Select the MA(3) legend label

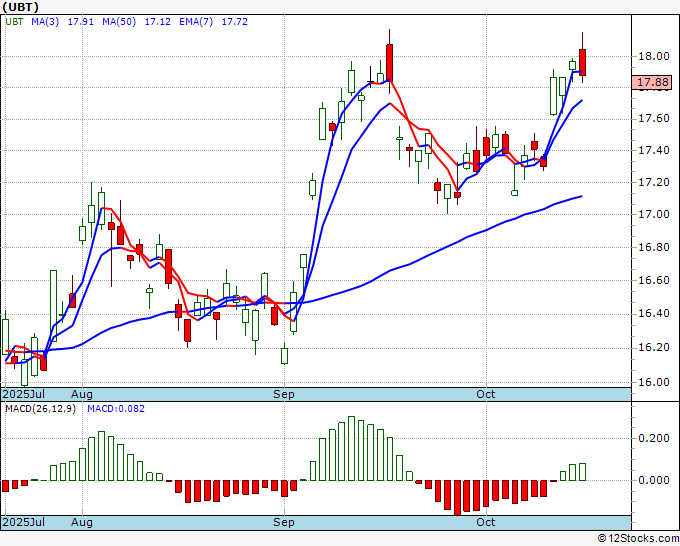click(x=45, y=22)
